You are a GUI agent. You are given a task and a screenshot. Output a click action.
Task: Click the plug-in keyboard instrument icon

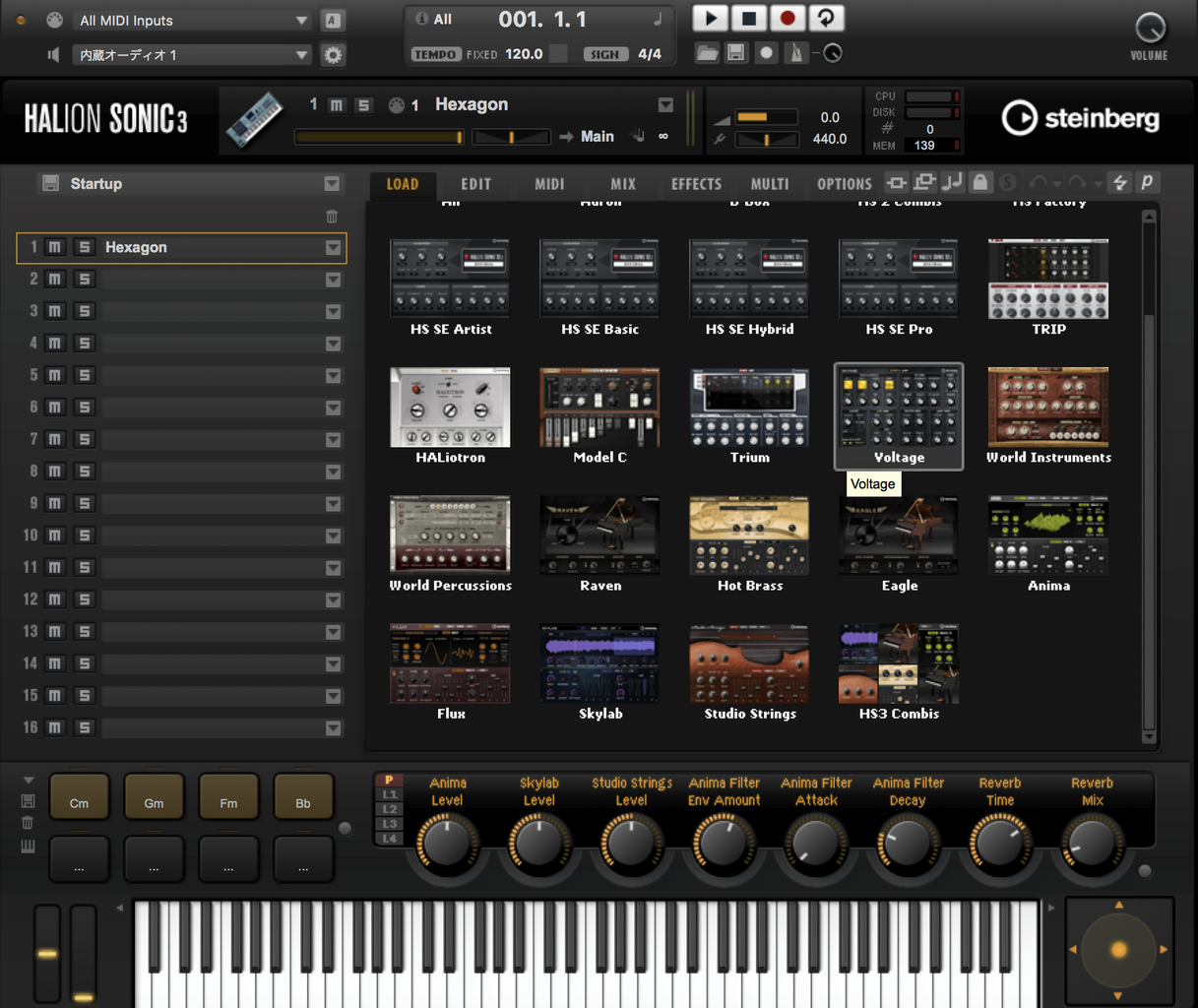[254, 120]
